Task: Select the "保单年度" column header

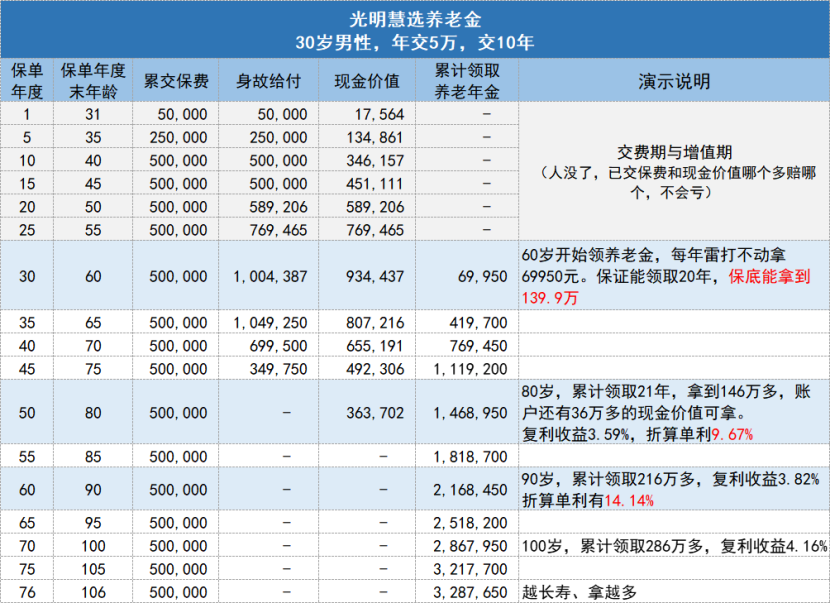Action: (27, 81)
